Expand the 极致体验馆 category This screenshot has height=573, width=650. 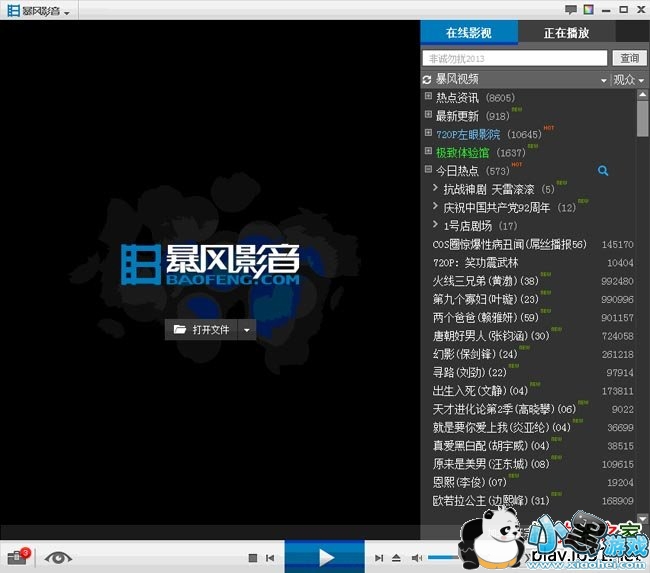tap(428, 151)
